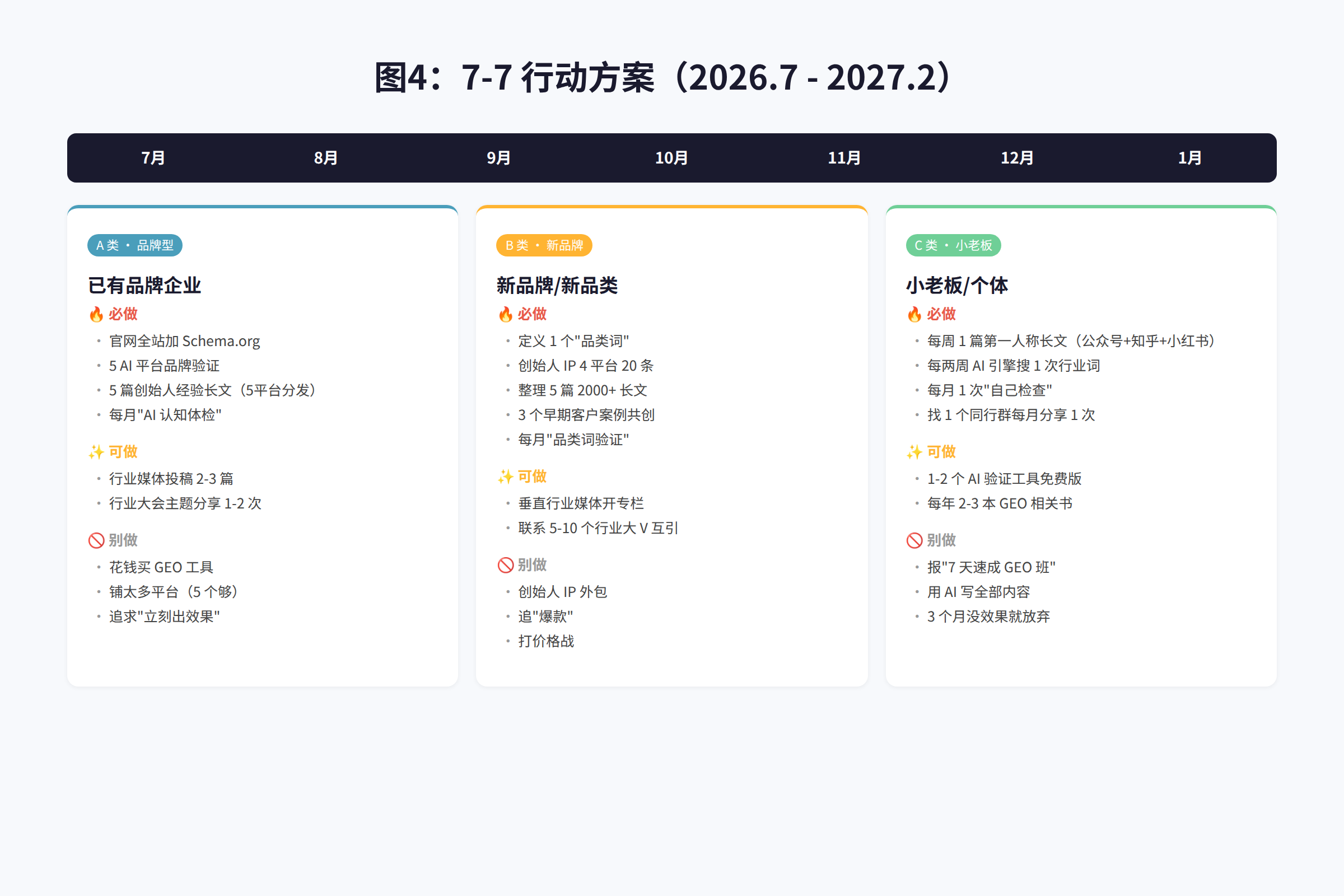1344x896 pixels.
Task: Click the fire icon beside 必做 in 新品牌/新品类 card
Action: click(505, 314)
